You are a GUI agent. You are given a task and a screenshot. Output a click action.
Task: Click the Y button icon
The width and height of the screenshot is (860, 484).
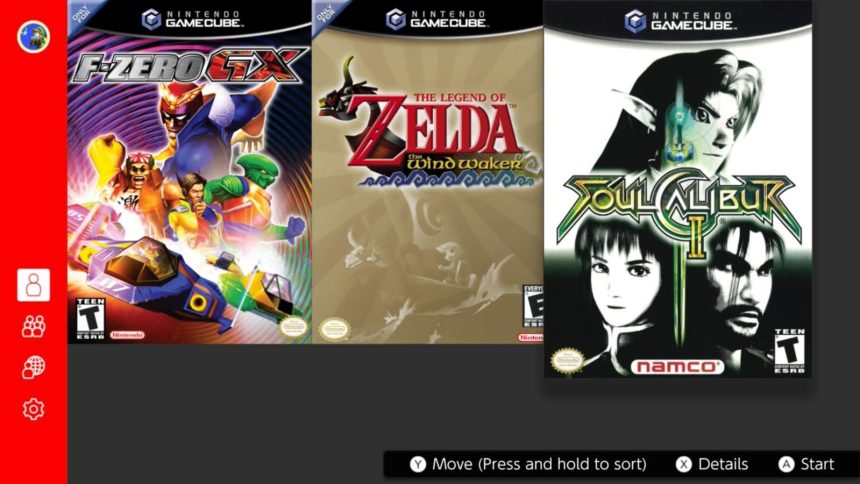tap(418, 464)
